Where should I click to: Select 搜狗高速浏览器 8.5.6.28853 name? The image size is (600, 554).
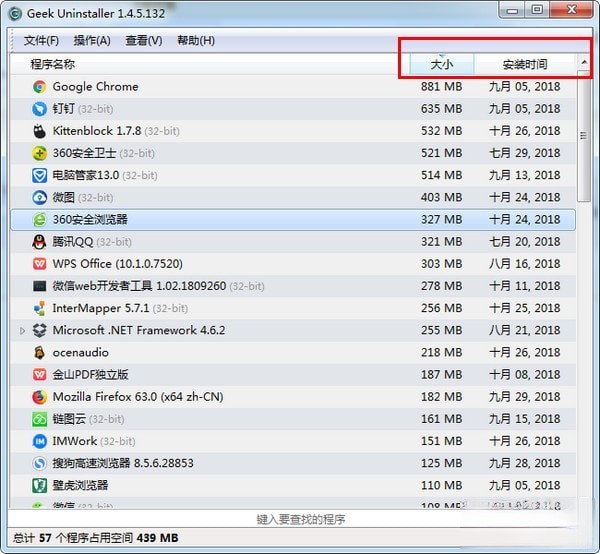(123, 463)
